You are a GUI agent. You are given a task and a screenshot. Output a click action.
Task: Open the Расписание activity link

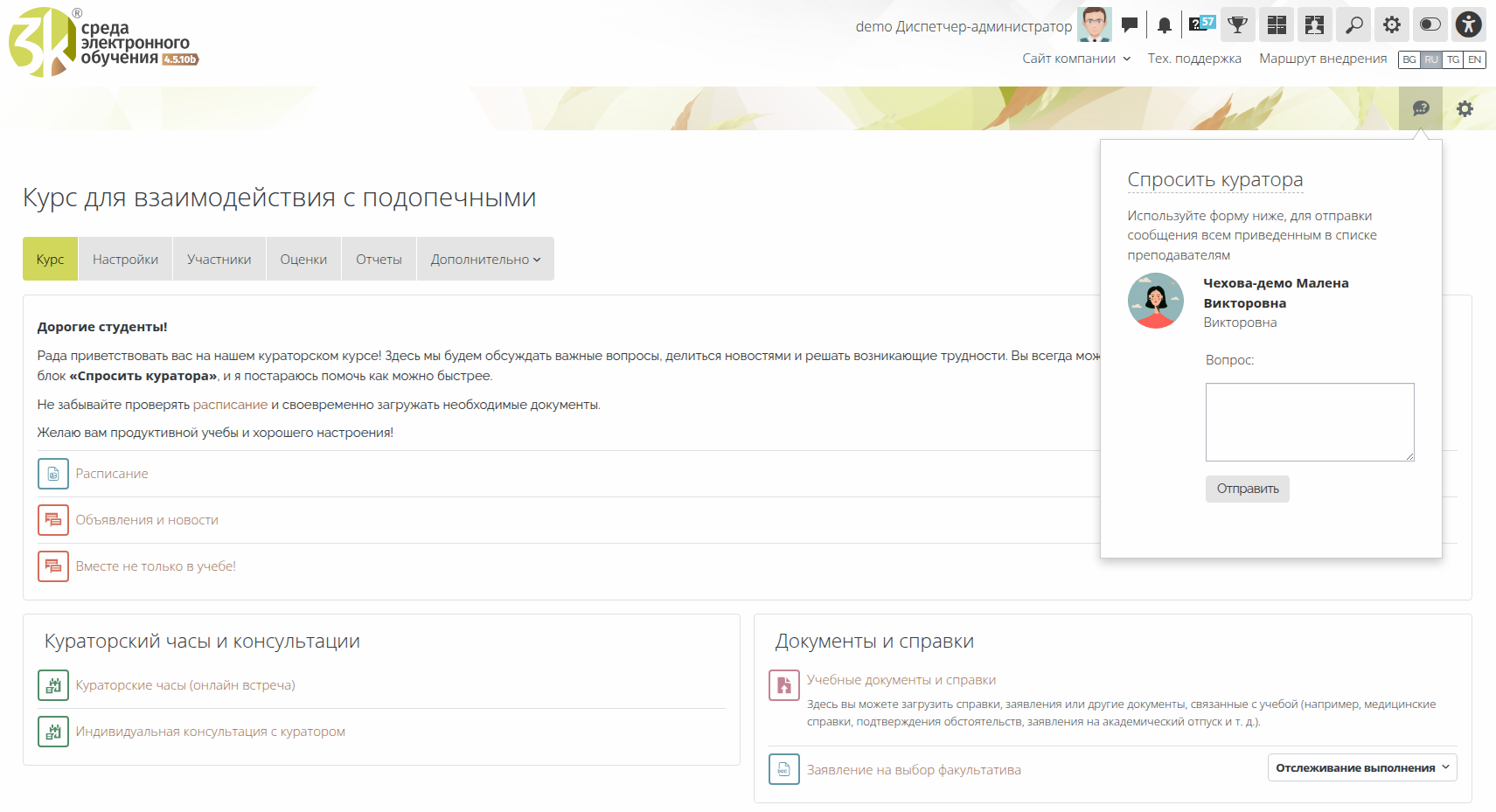112,474
